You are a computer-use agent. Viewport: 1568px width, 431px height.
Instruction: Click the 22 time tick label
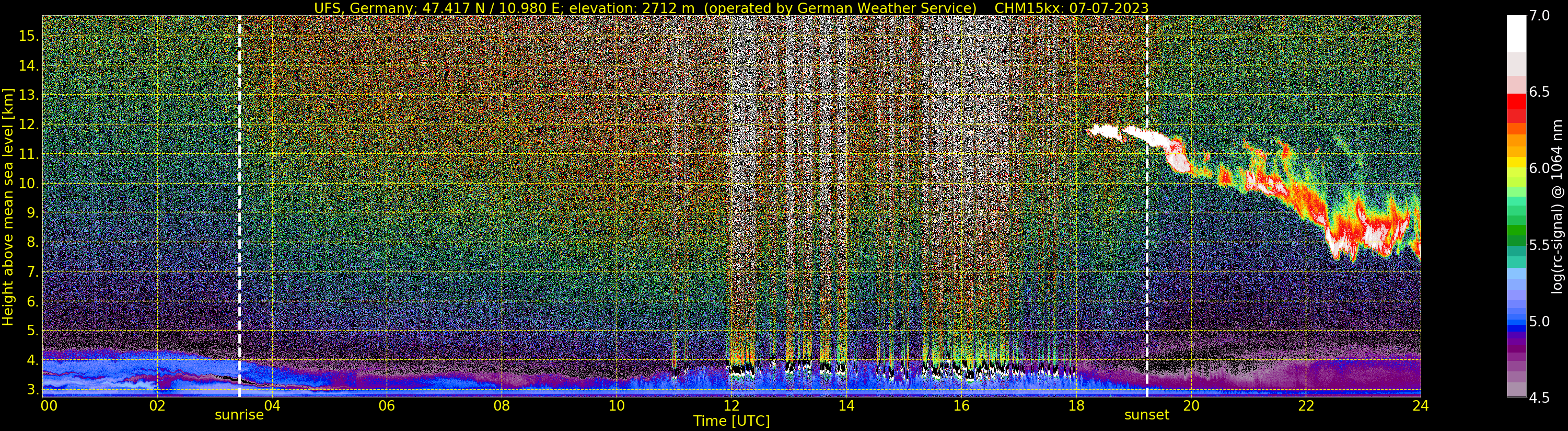pyautogui.click(x=1306, y=405)
